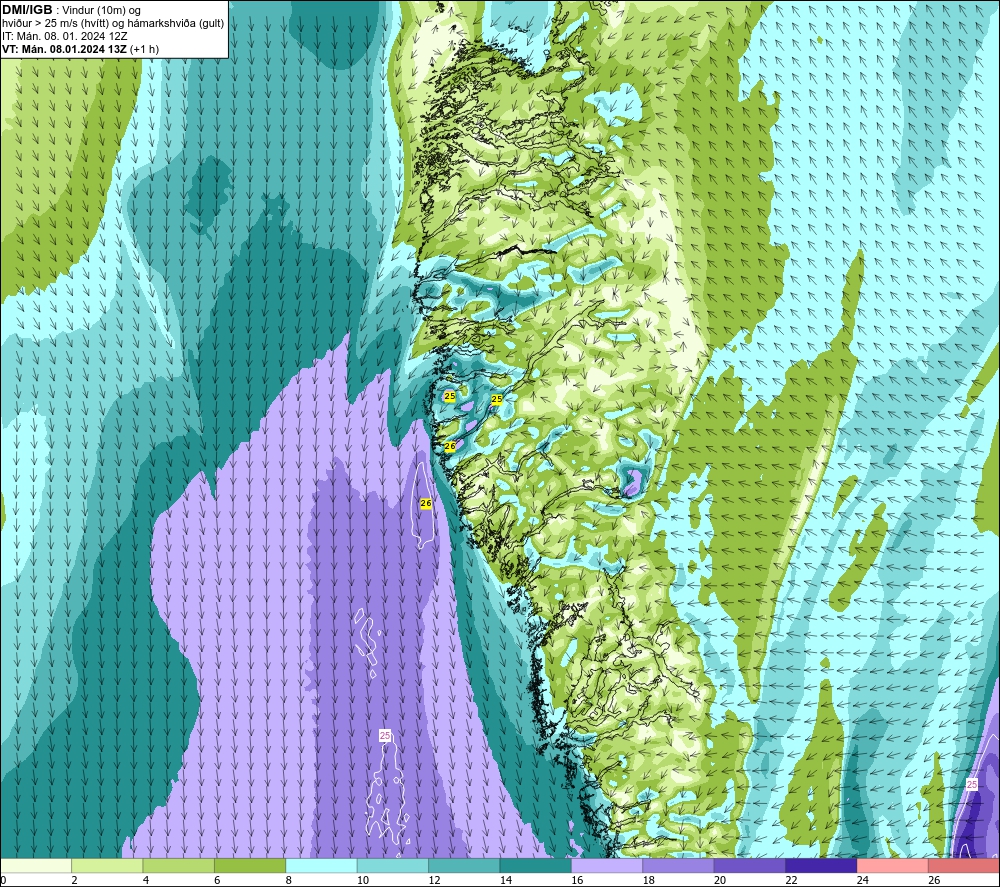Click the 16–18 m/s lavender legend swatch
1000x887 pixels.
(607, 865)
